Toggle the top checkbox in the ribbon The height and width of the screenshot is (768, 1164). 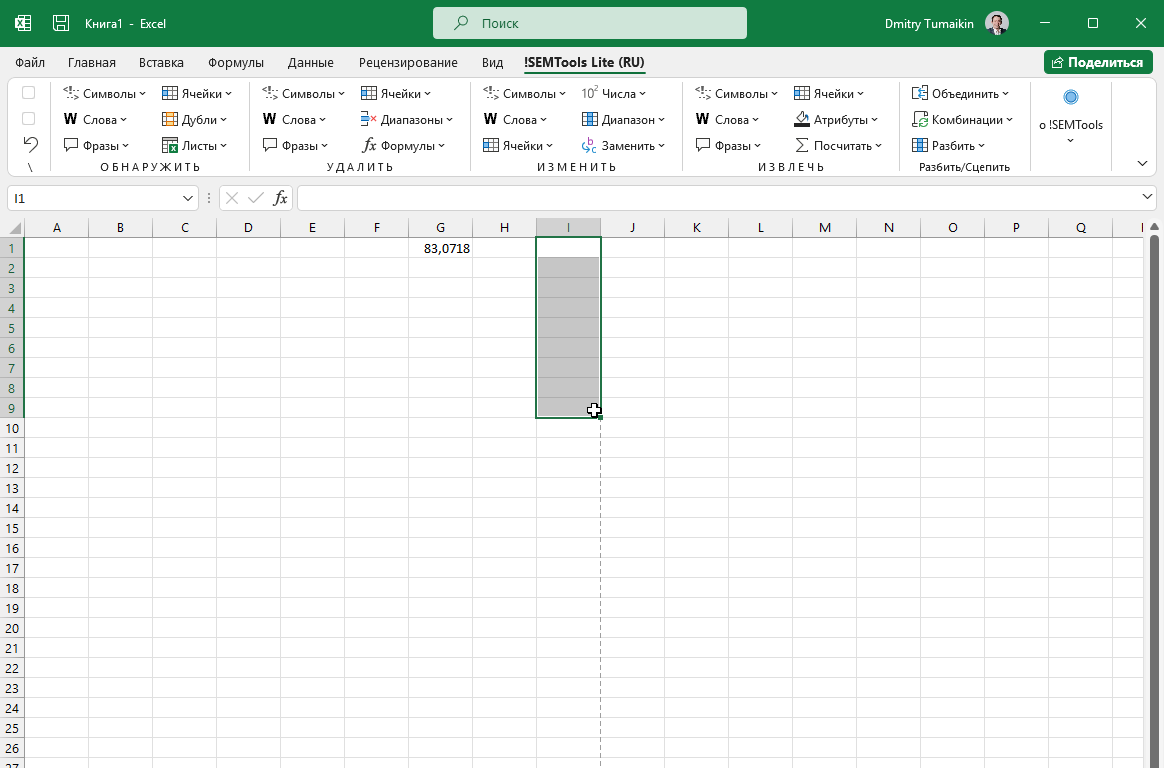pyautogui.click(x=28, y=93)
